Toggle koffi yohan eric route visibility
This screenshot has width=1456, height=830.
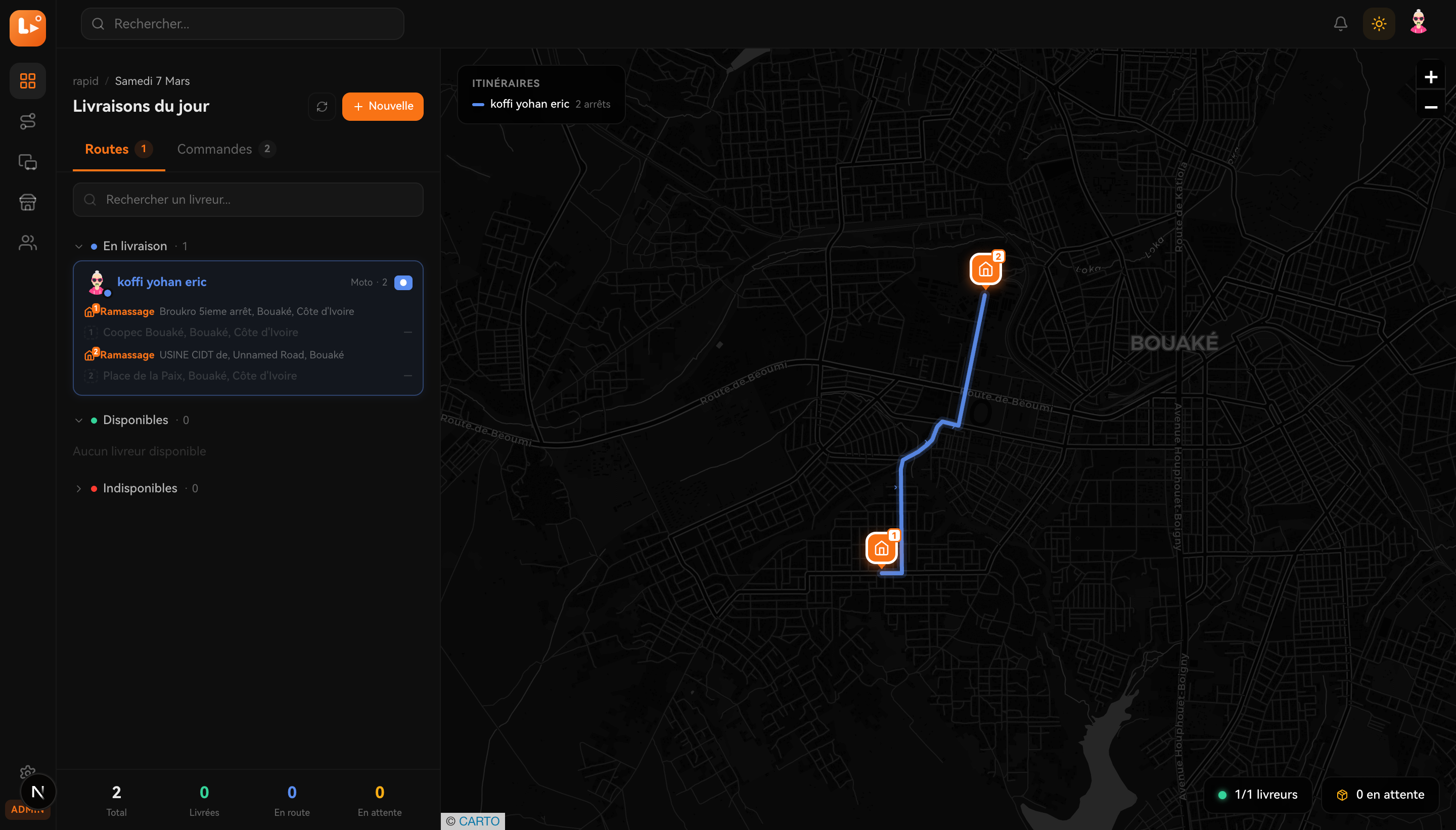[403, 283]
